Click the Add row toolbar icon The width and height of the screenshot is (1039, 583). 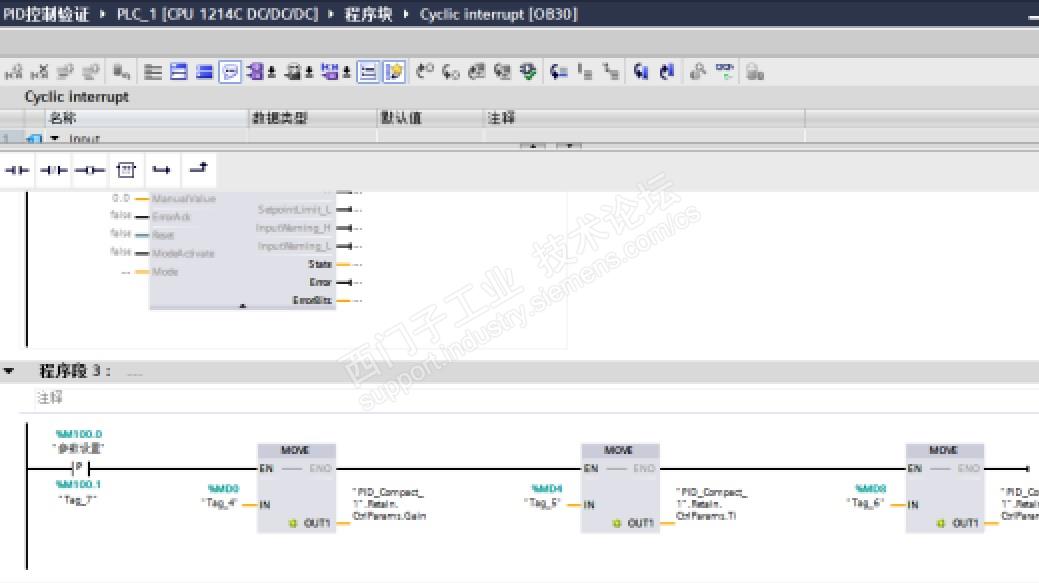click(x=91, y=72)
